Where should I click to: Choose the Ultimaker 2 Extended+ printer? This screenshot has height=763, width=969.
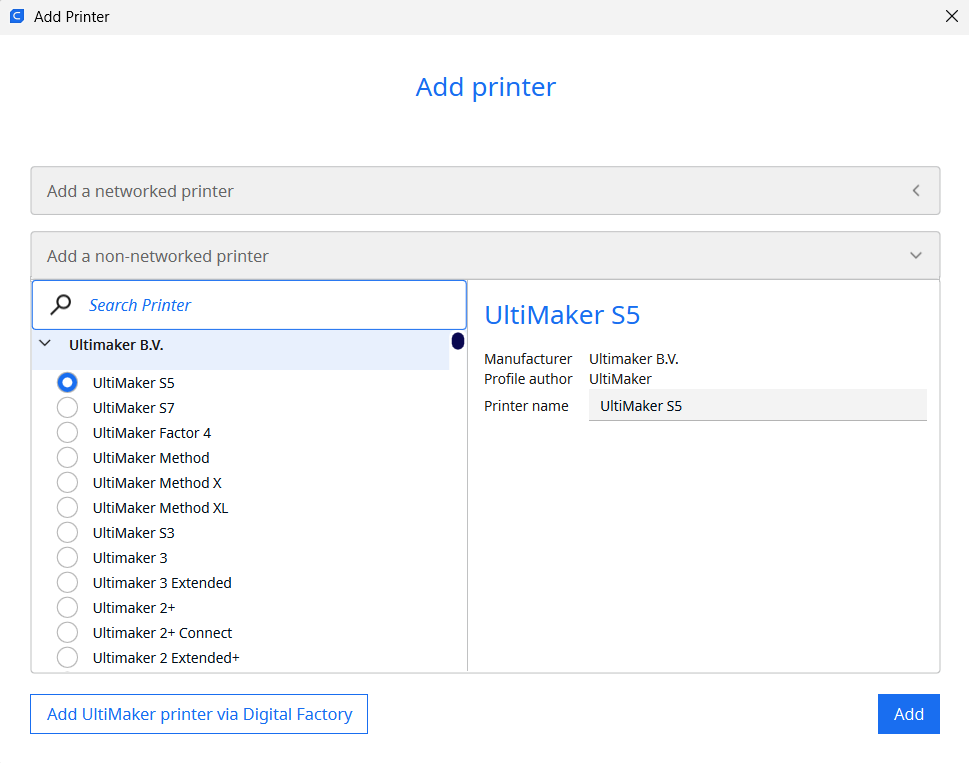[x=67, y=657]
